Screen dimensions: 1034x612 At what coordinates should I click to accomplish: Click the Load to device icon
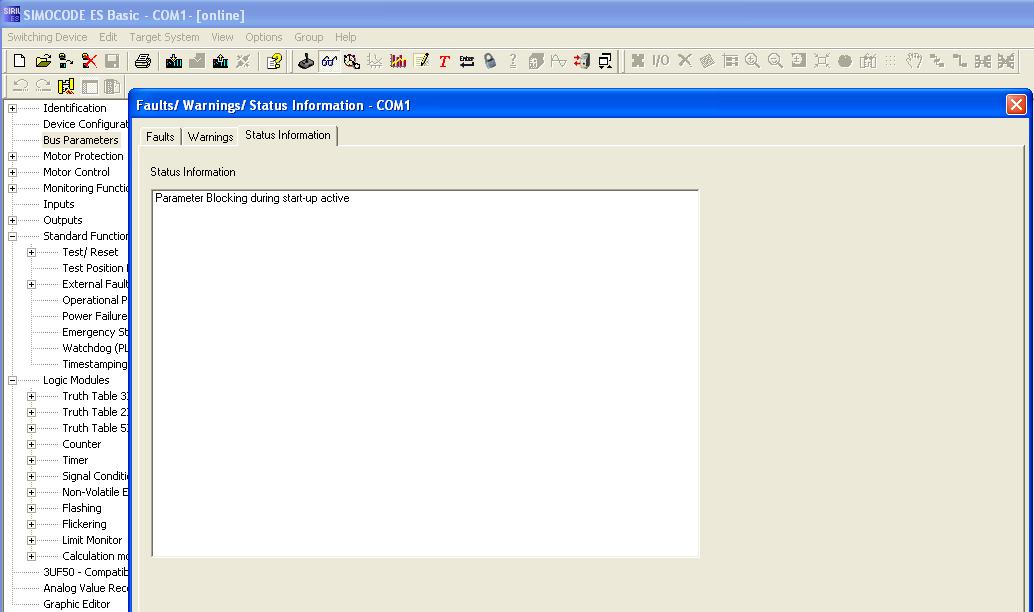174,61
